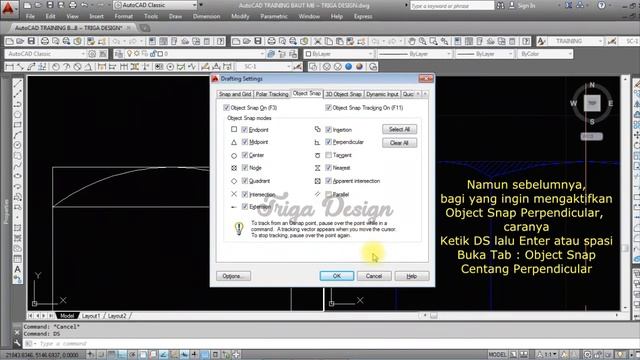The width and height of the screenshot is (640, 360).
Task: Open the Express menu
Action: coord(363,16)
